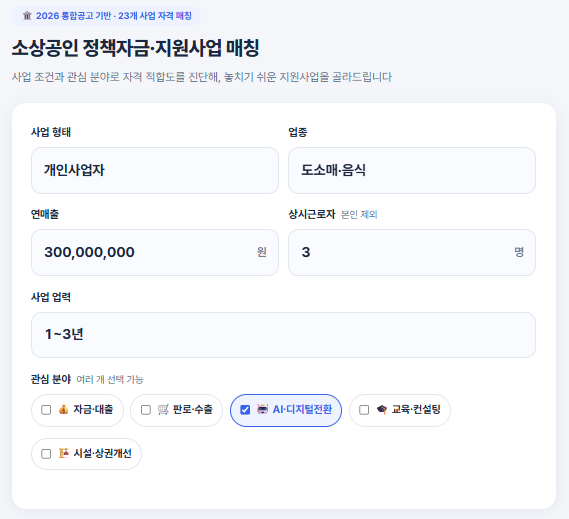The image size is (569, 519).
Task: Check the 판로·수출 checkbox
Action: coord(146,410)
